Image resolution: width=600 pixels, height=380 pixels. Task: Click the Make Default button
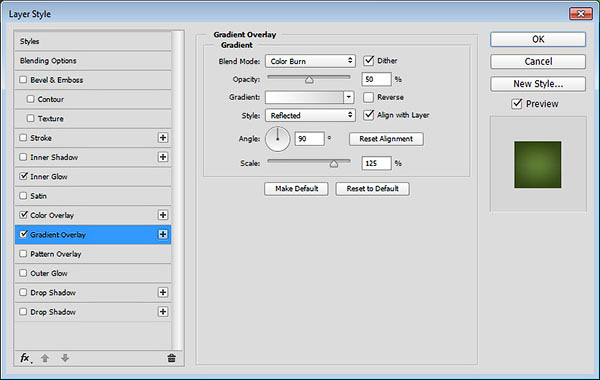click(x=296, y=189)
